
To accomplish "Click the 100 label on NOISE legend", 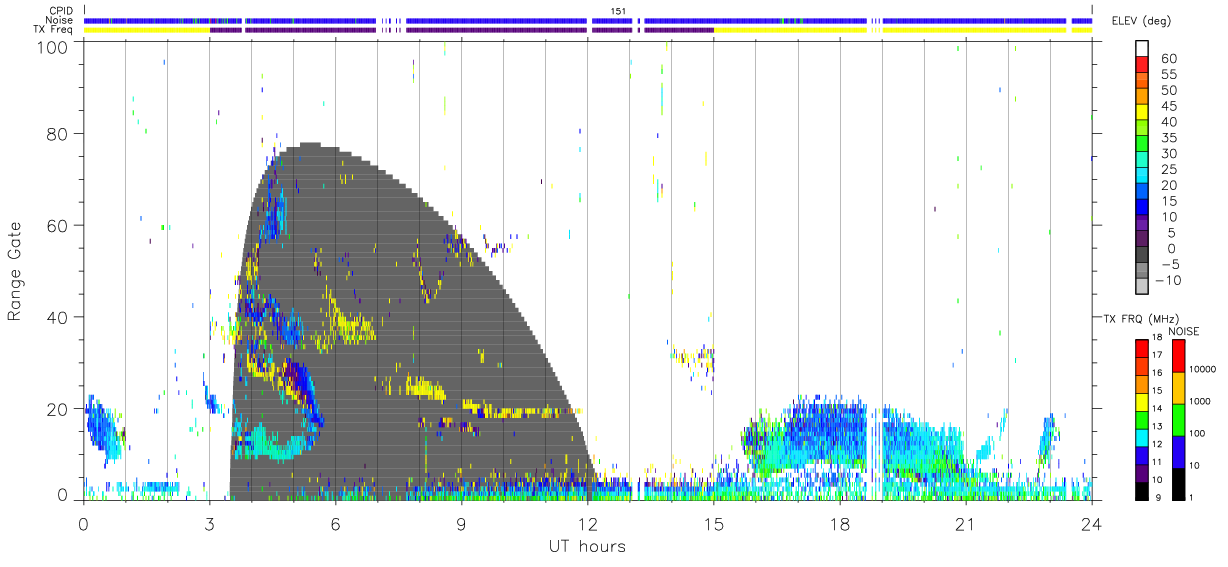I will tap(1198, 433).
